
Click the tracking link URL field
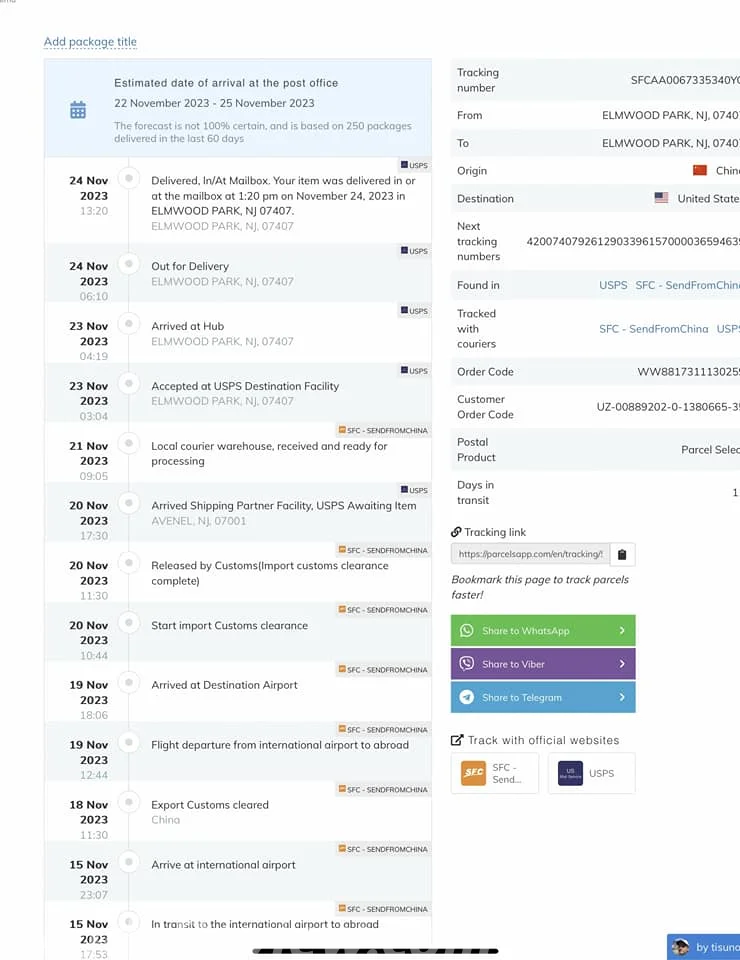coord(530,554)
